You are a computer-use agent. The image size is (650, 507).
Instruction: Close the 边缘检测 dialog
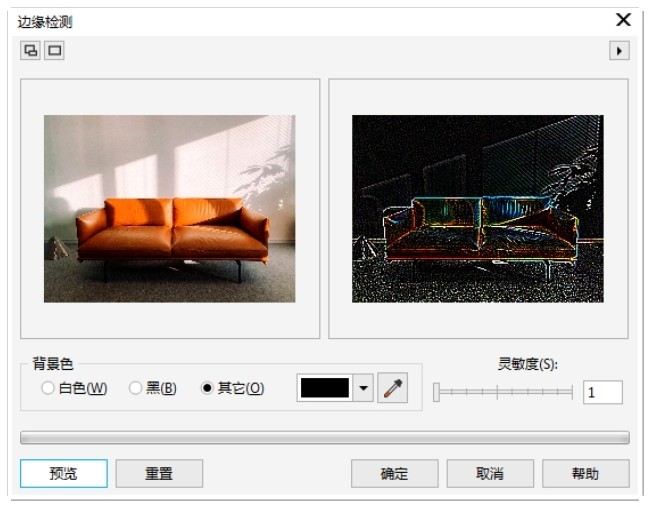tap(623, 19)
